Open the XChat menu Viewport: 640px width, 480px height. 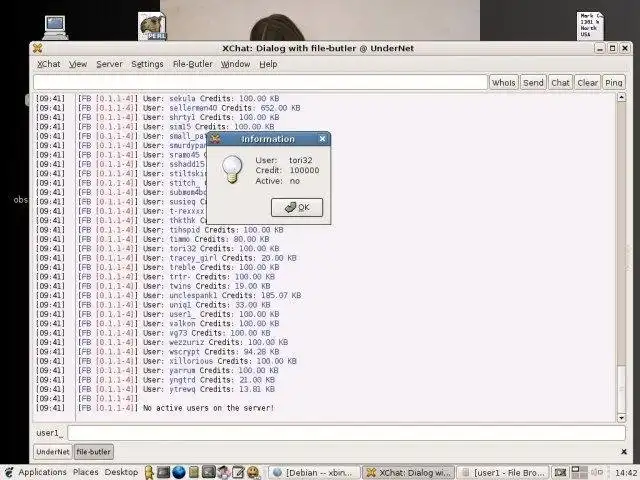click(49, 64)
